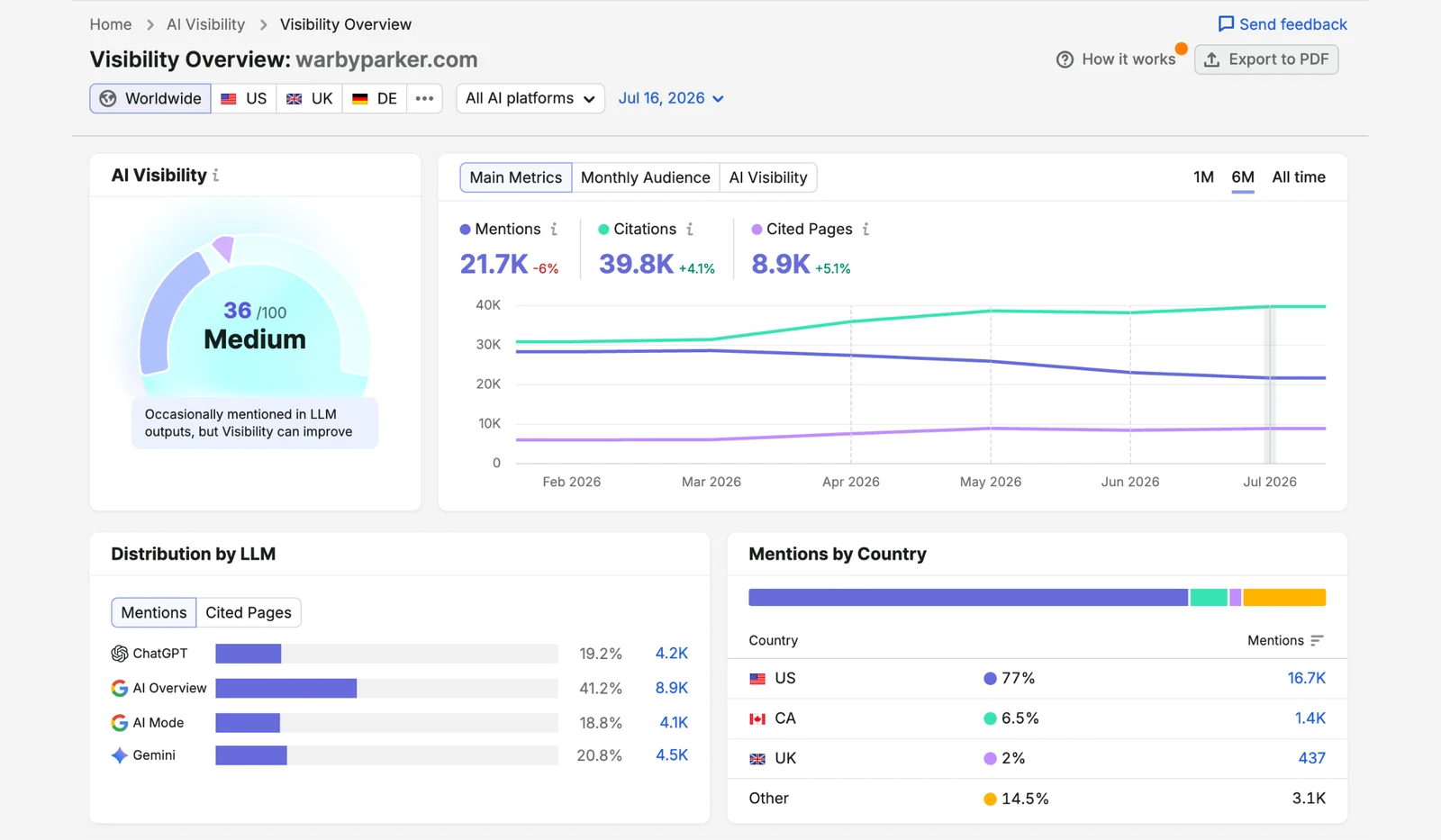Click the Google icon beside AI Mode
Viewport: 1441px width, 840px height.
[119, 723]
